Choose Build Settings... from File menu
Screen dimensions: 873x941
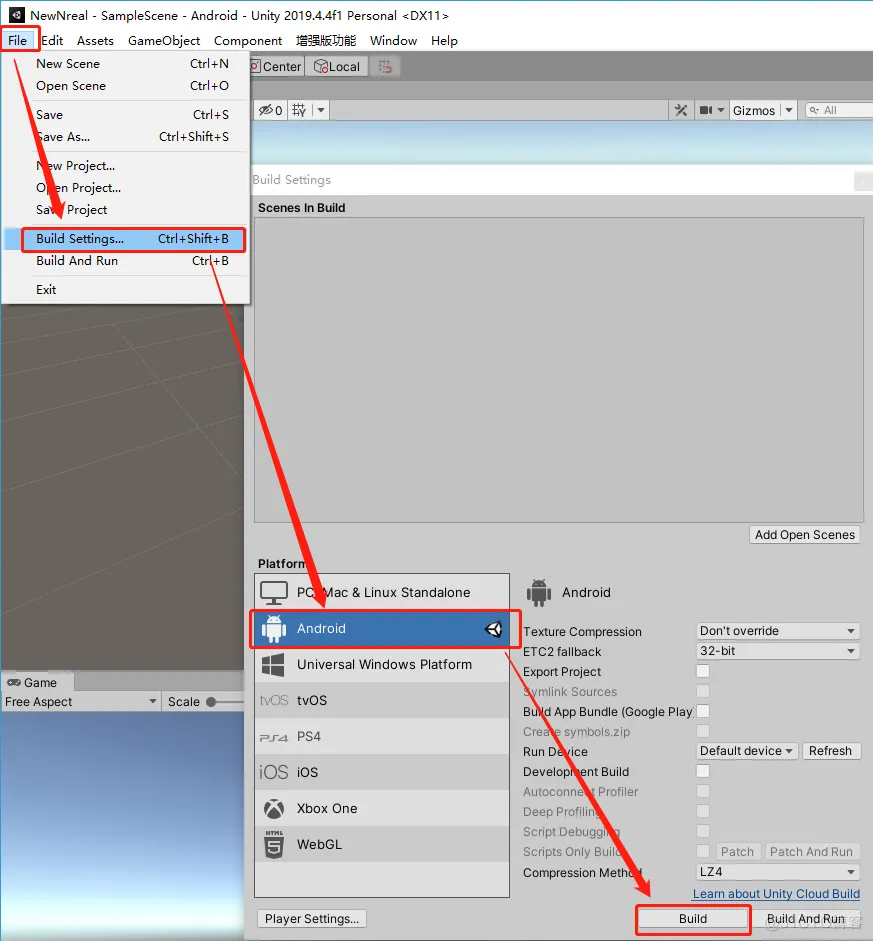point(125,239)
